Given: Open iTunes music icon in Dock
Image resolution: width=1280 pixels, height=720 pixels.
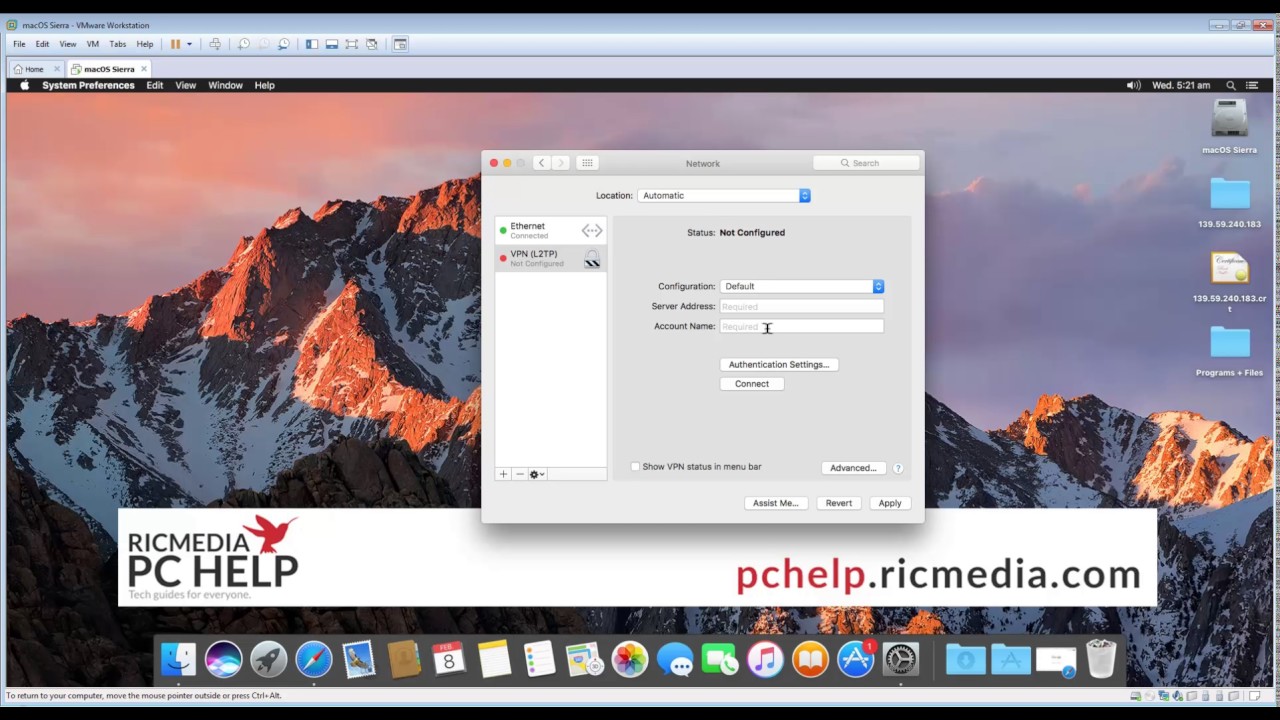Looking at the screenshot, I should [765, 660].
